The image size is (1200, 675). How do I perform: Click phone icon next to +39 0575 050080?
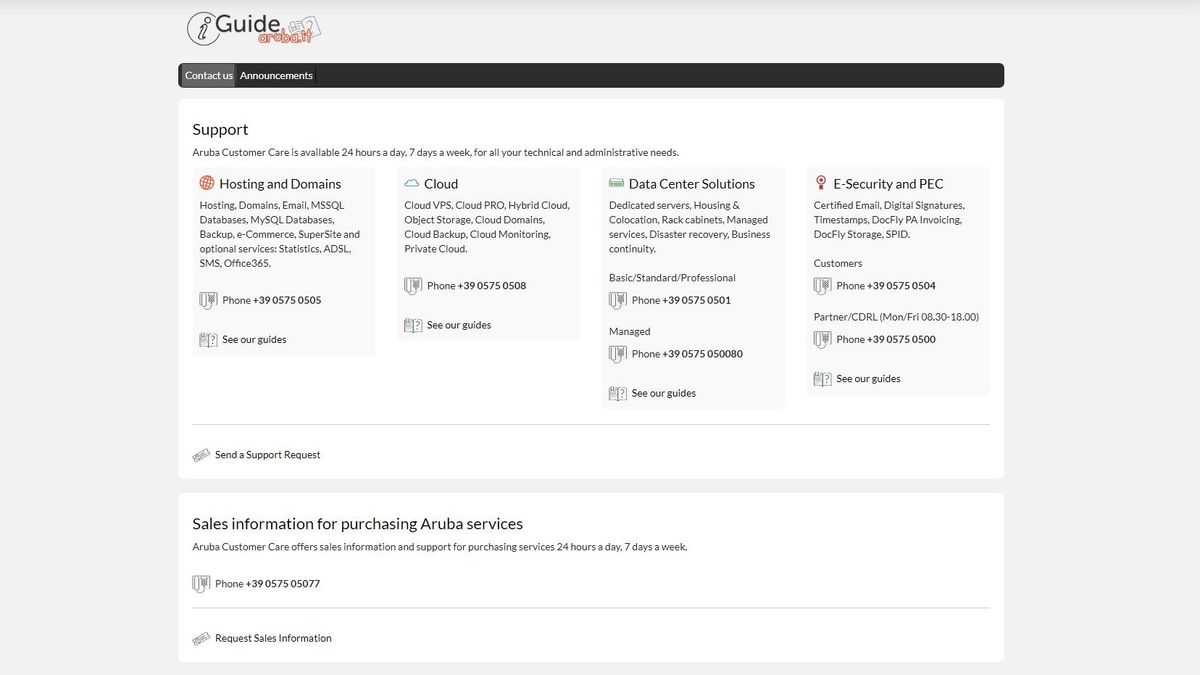(x=618, y=354)
